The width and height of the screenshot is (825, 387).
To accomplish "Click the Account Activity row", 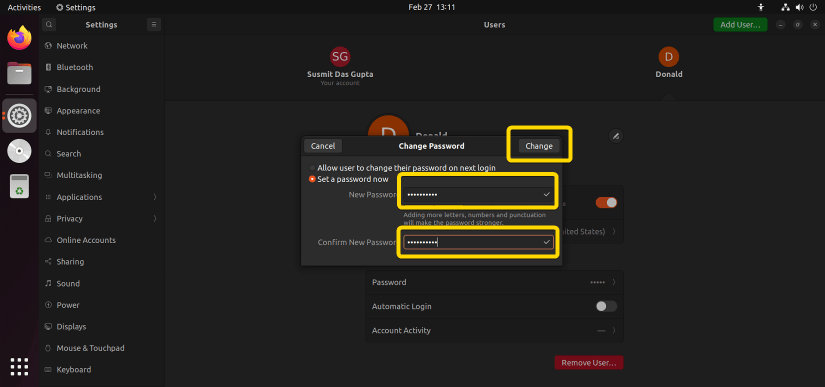I will 495,331.
